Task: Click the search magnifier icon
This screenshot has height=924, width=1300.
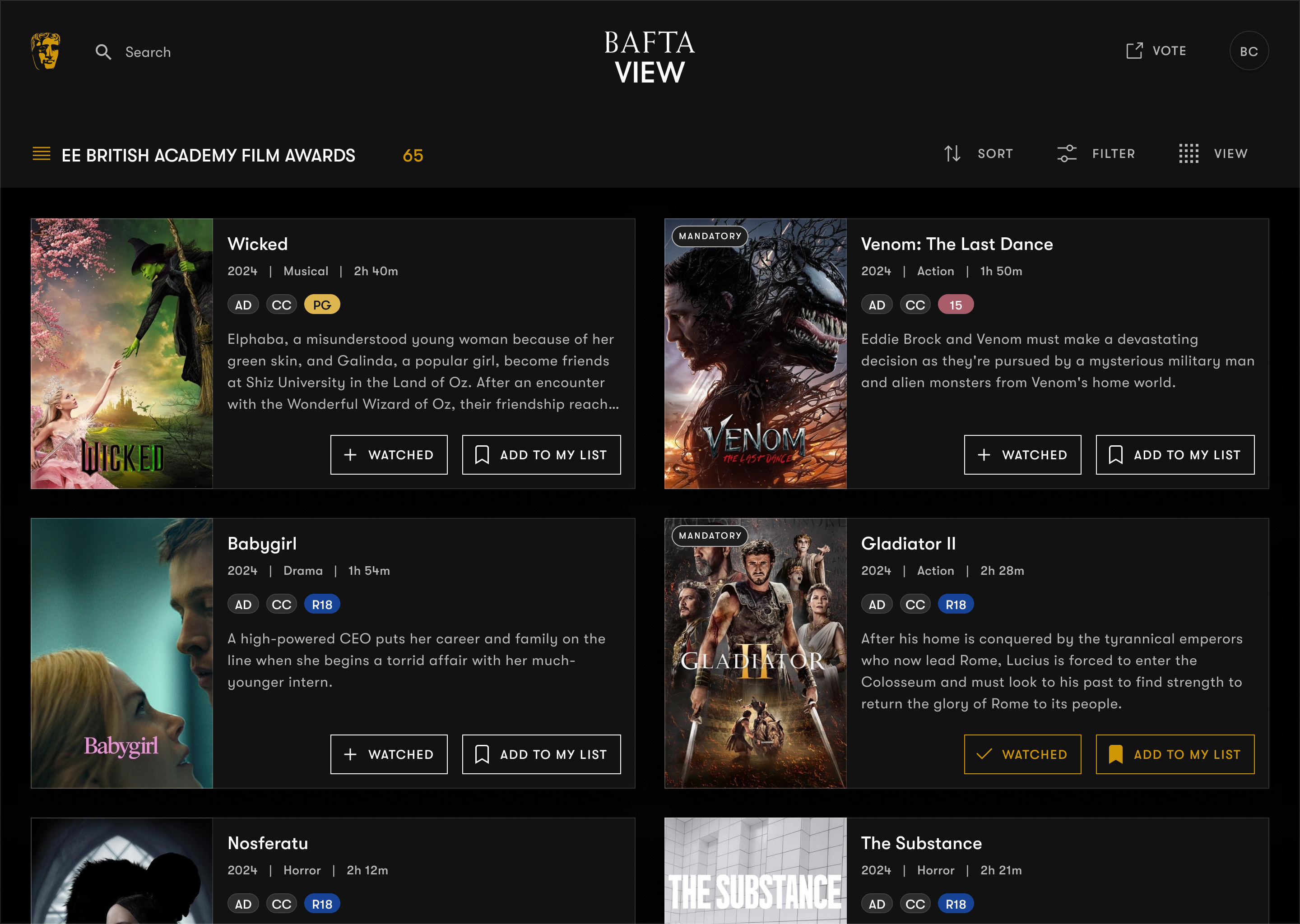Action: (x=103, y=52)
